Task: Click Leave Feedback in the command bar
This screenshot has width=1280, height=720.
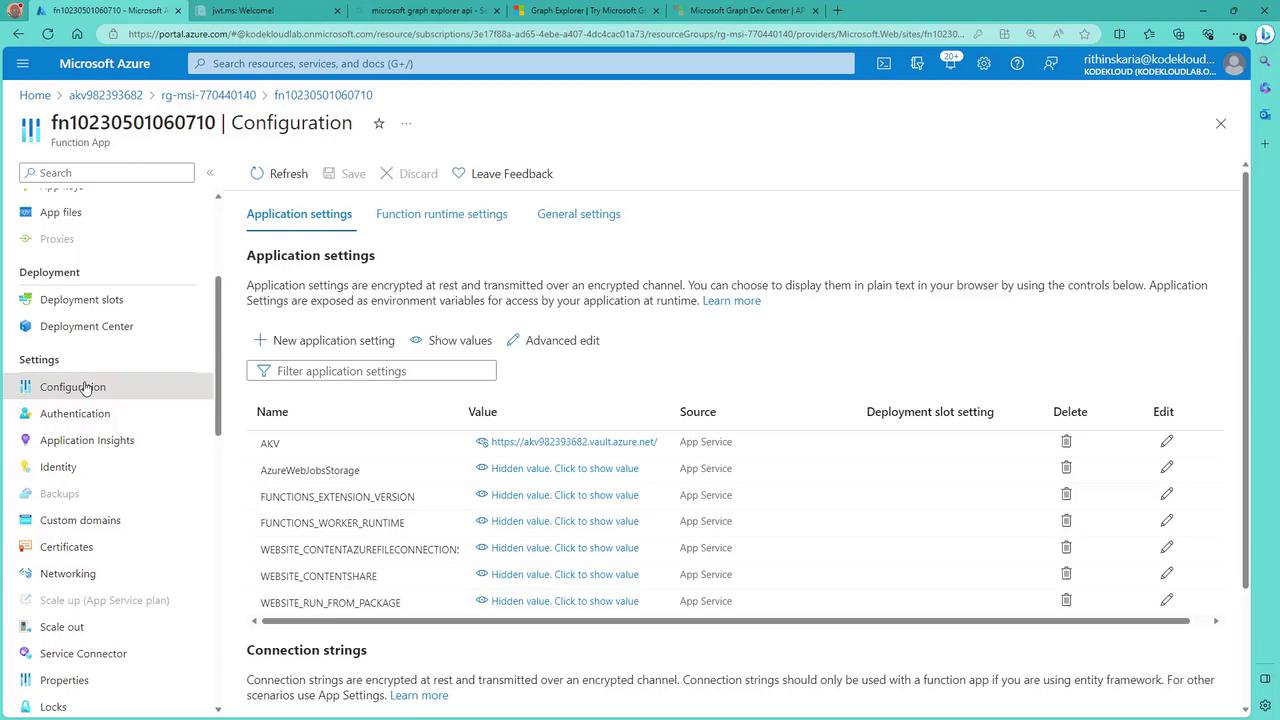Action: point(502,174)
